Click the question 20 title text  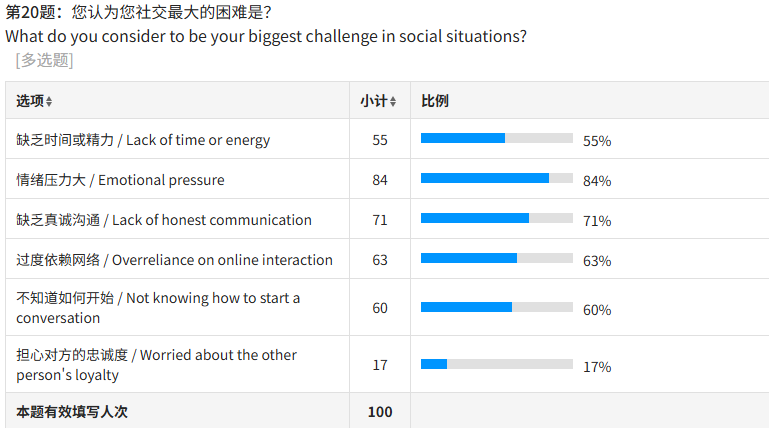[x=138, y=13]
